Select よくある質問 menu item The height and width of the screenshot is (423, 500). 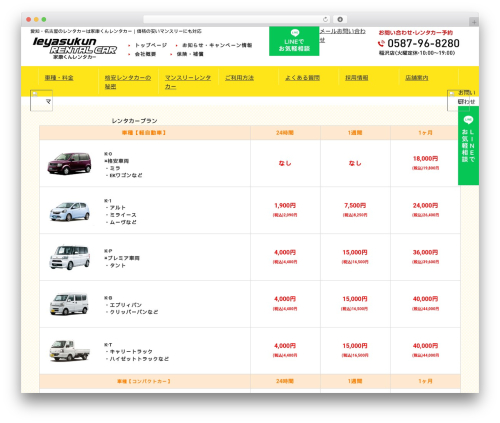pyautogui.click(x=302, y=78)
